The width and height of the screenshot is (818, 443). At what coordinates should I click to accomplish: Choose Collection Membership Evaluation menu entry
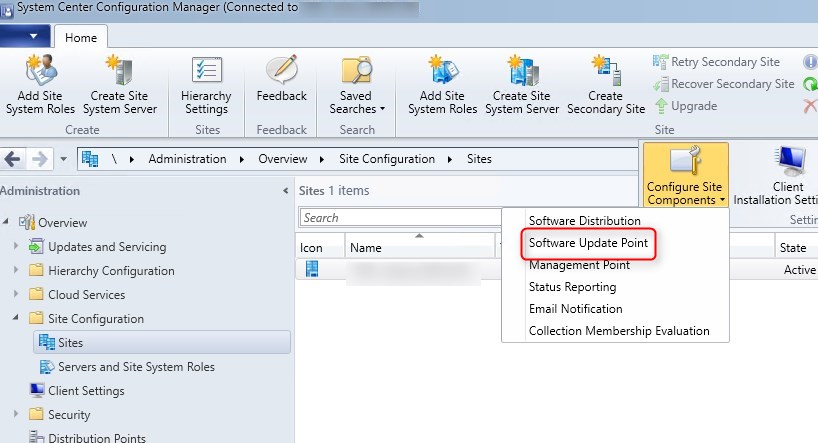coord(619,331)
